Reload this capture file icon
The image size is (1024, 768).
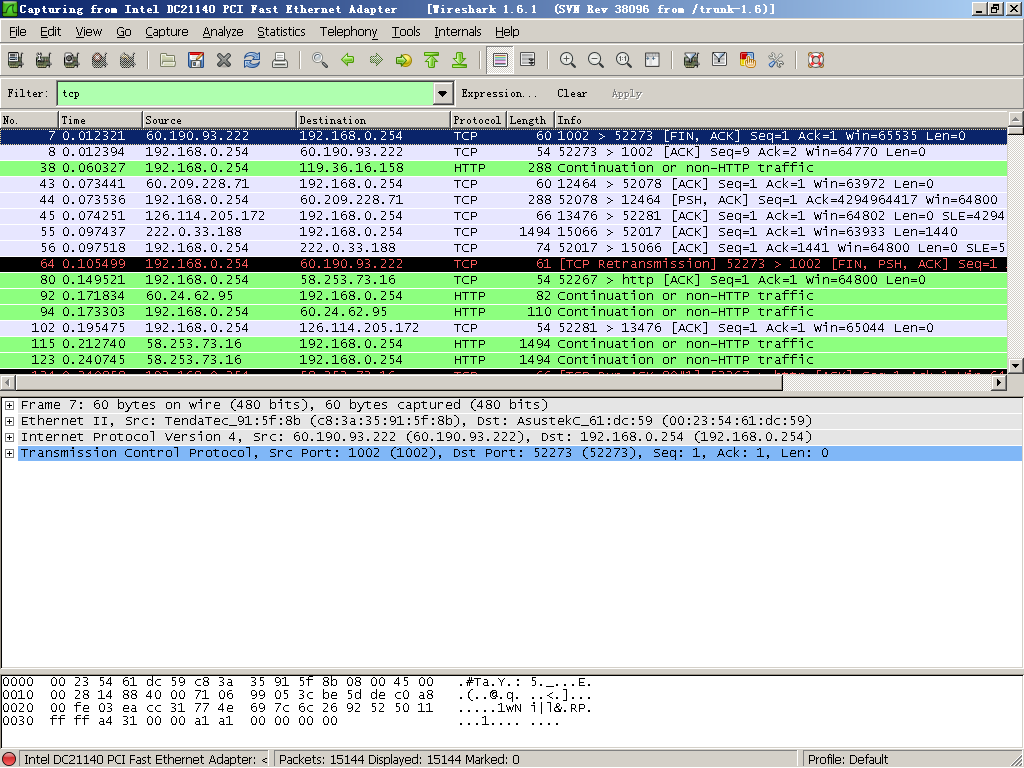point(252,61)
